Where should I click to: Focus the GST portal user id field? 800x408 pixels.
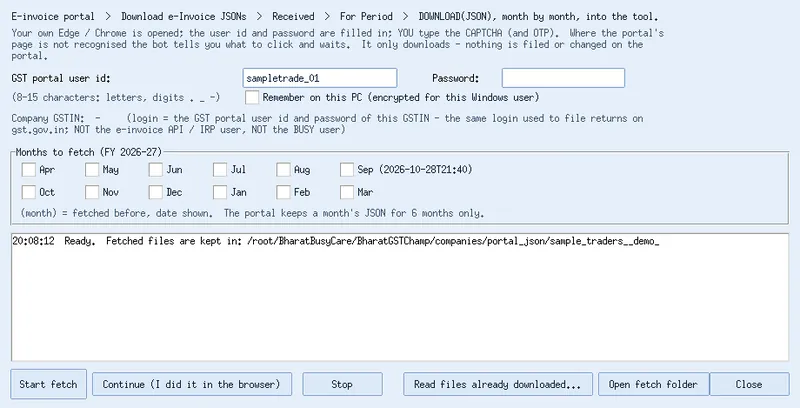point(320,78)
